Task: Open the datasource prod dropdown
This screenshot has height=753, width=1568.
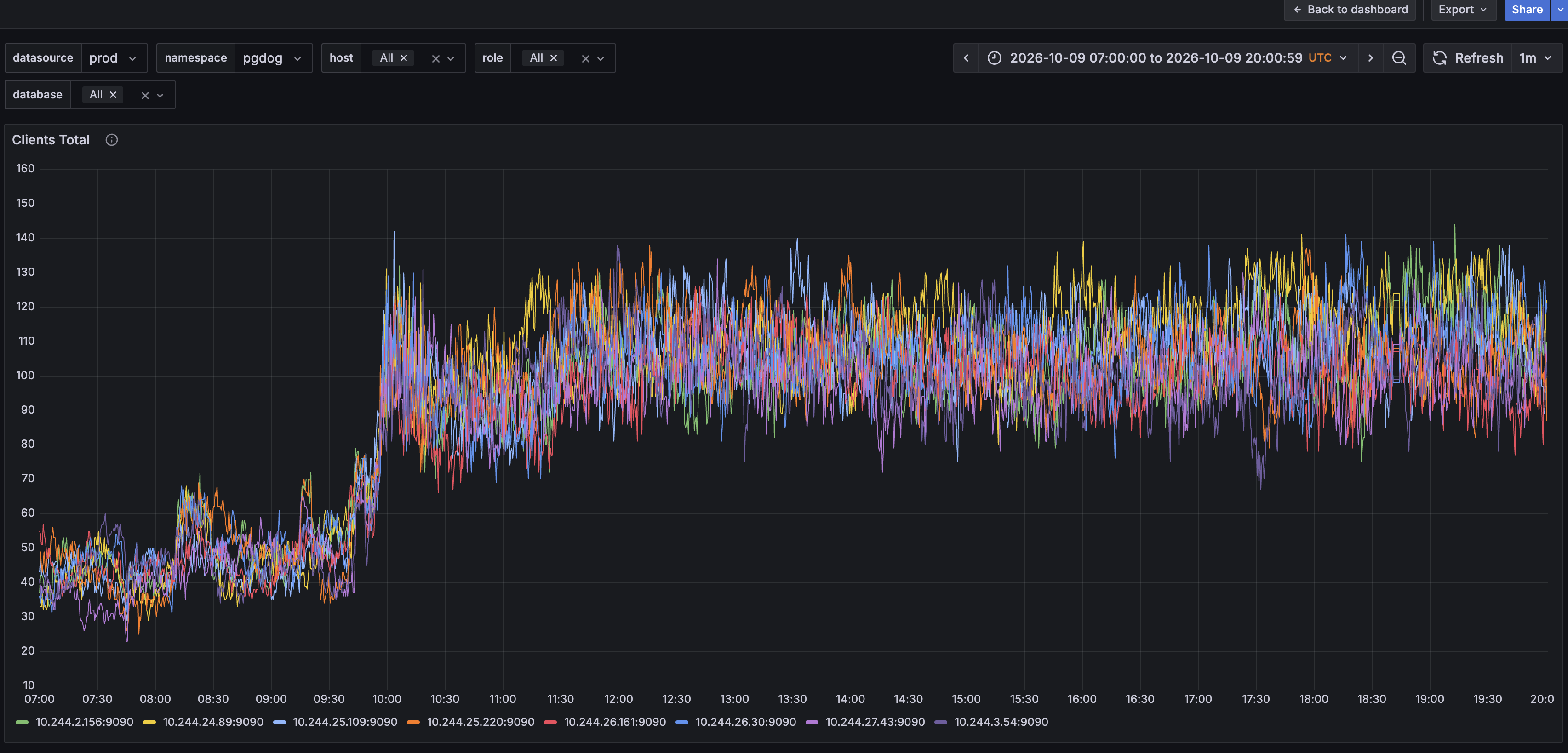Action: [x=114, y=58]
